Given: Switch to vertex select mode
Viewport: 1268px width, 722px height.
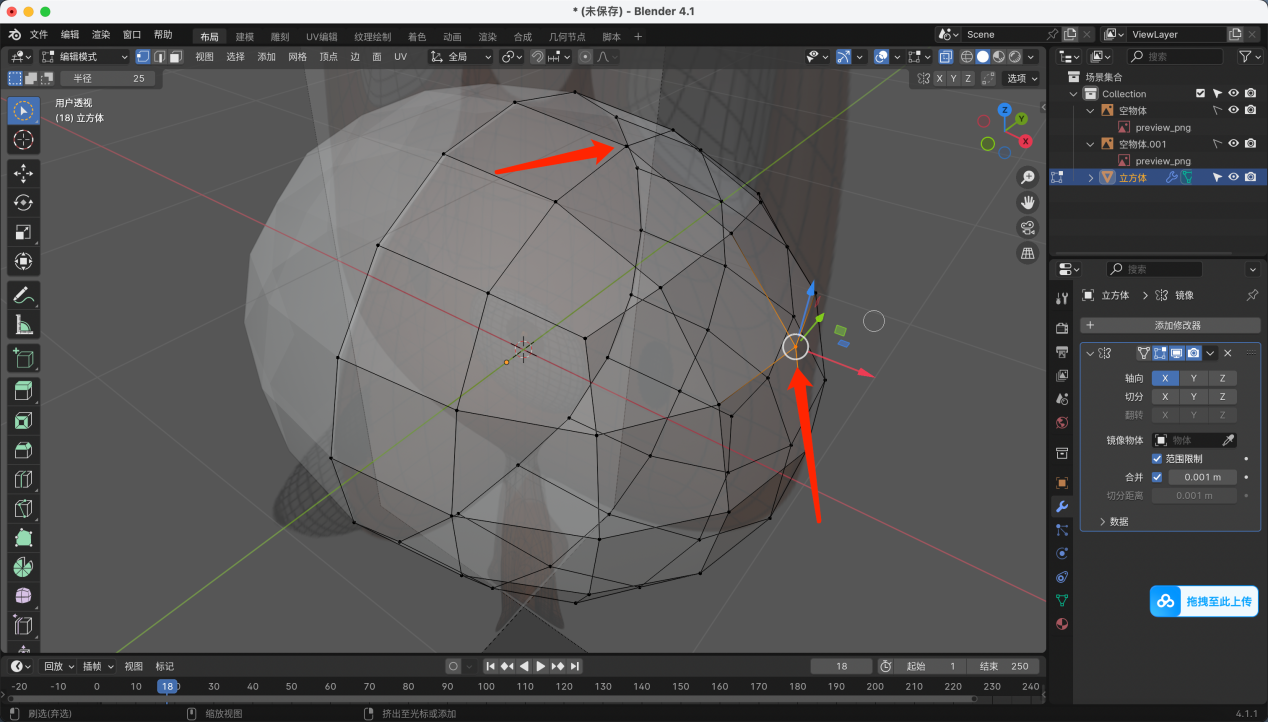Looking at the screenshot, I should [x=143, y=57].
